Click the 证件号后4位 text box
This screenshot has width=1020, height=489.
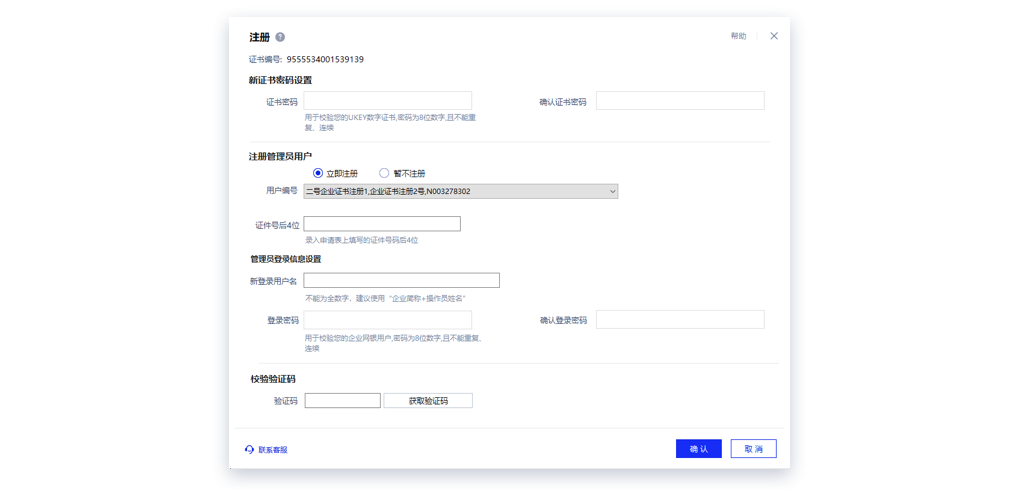click(382, 224)
